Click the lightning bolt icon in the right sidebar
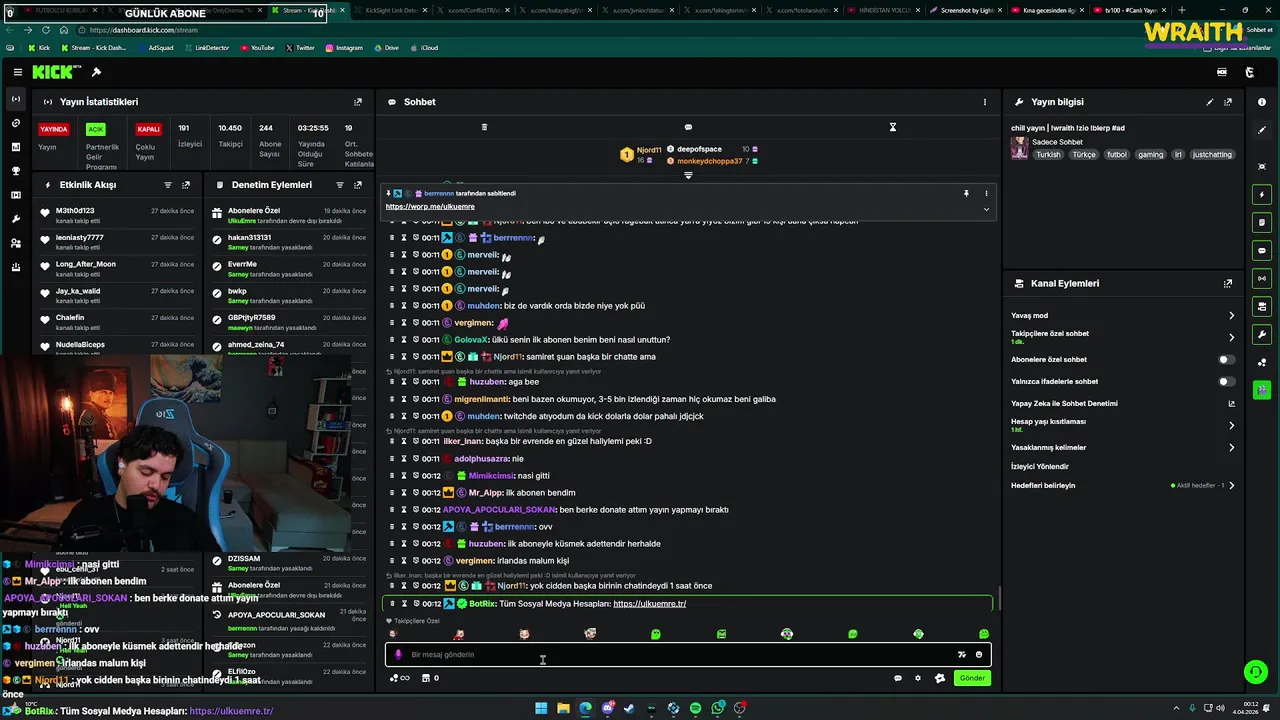The image size is (1280, 720). point(1262,194)
